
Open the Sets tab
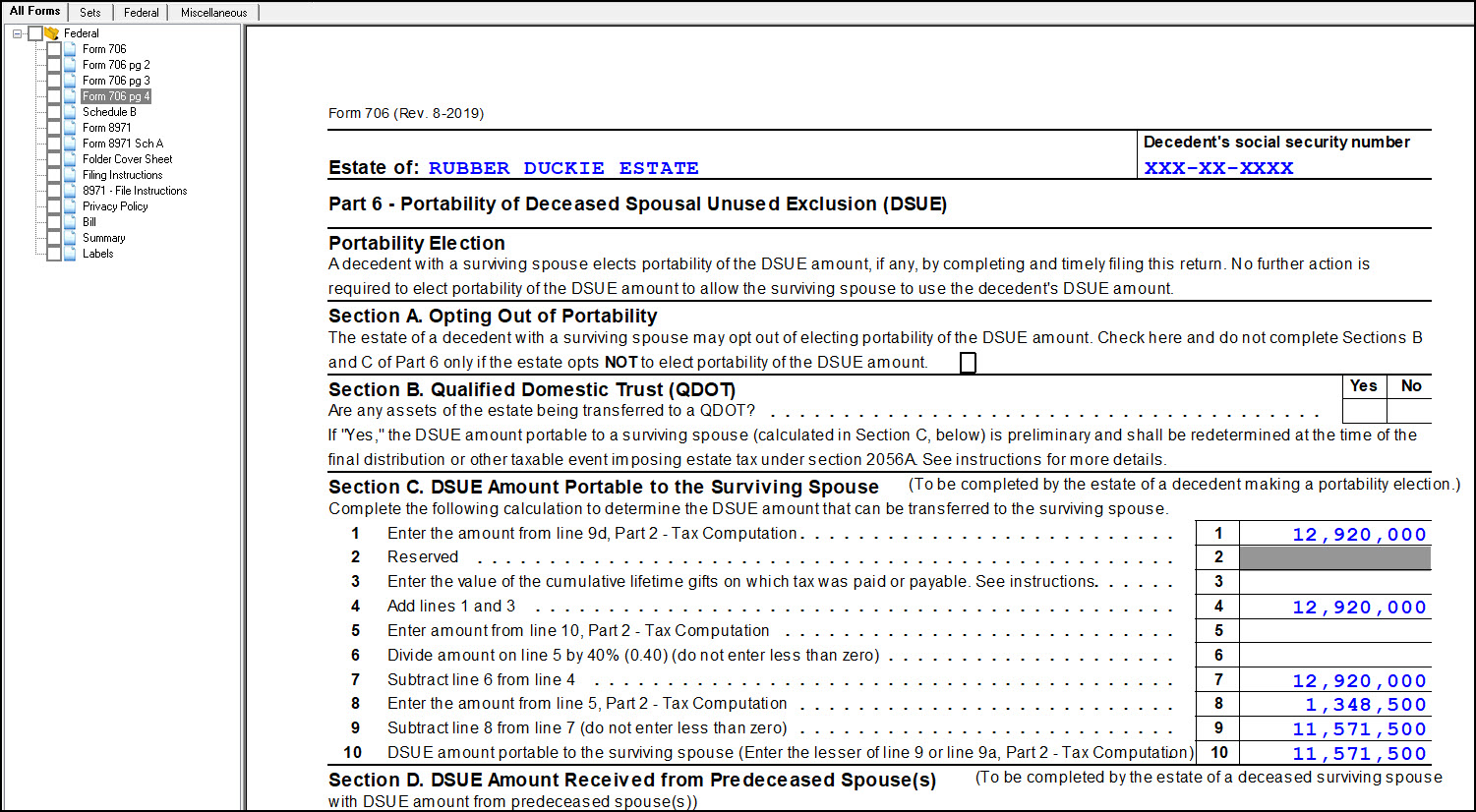tap(90, 13)
